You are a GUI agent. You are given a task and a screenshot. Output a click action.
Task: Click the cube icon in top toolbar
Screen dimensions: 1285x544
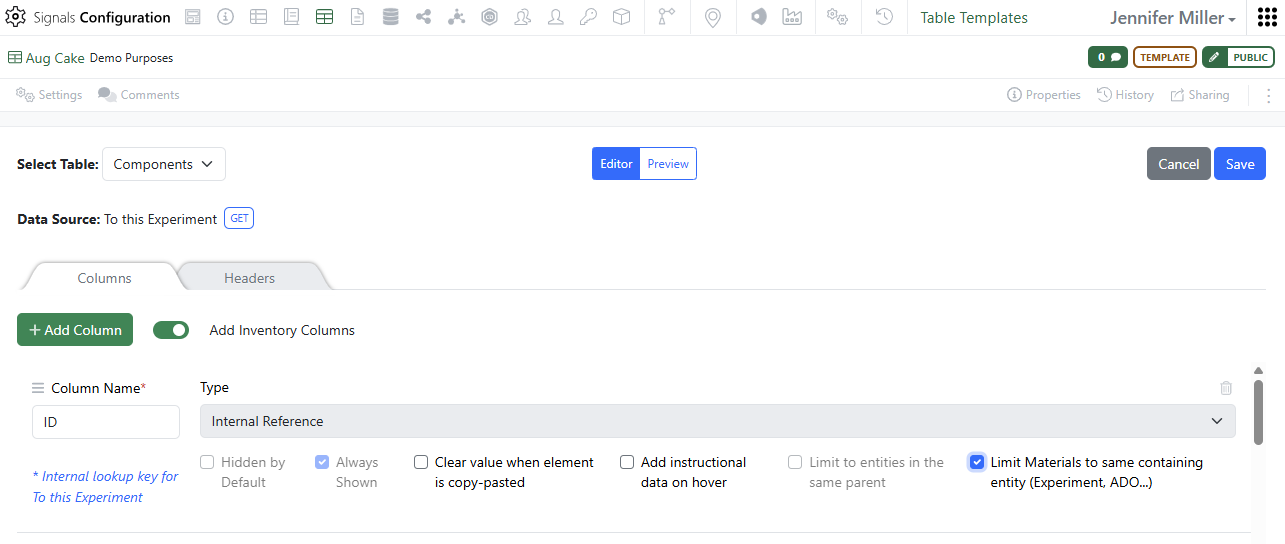[622, 17]
